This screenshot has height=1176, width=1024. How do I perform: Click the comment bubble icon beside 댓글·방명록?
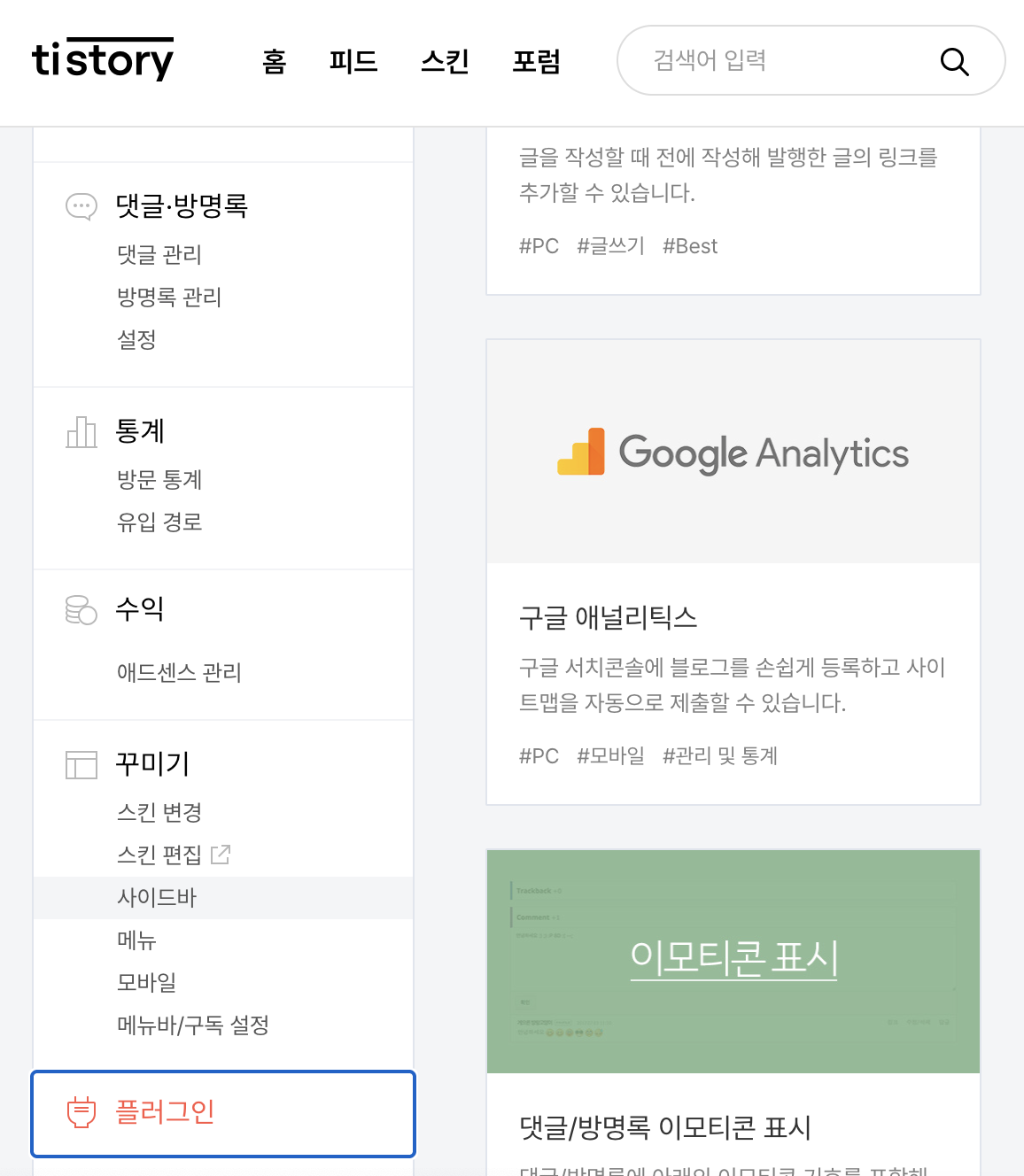[81, 206]
